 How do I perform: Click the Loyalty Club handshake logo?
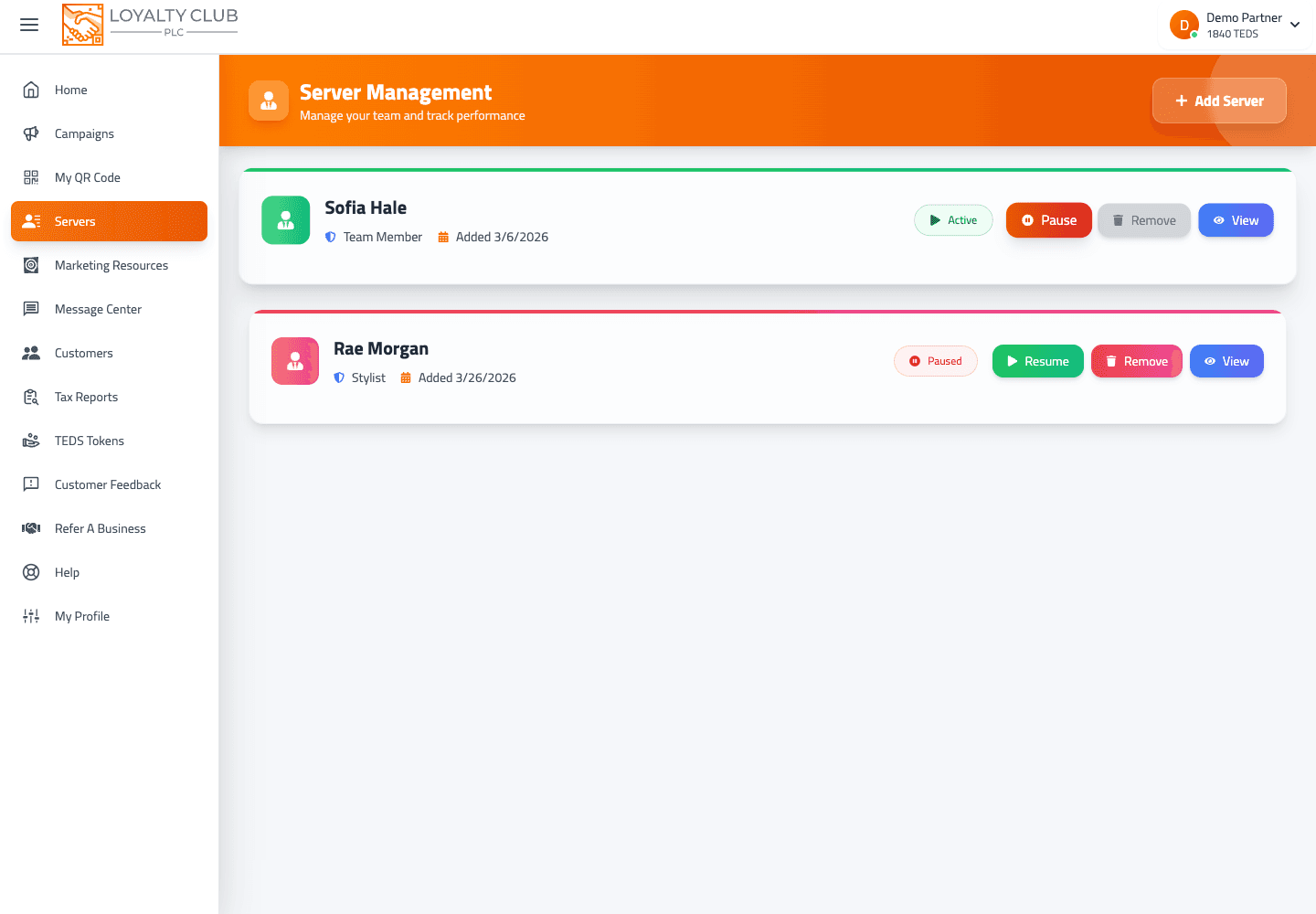[x=82, y=25]
